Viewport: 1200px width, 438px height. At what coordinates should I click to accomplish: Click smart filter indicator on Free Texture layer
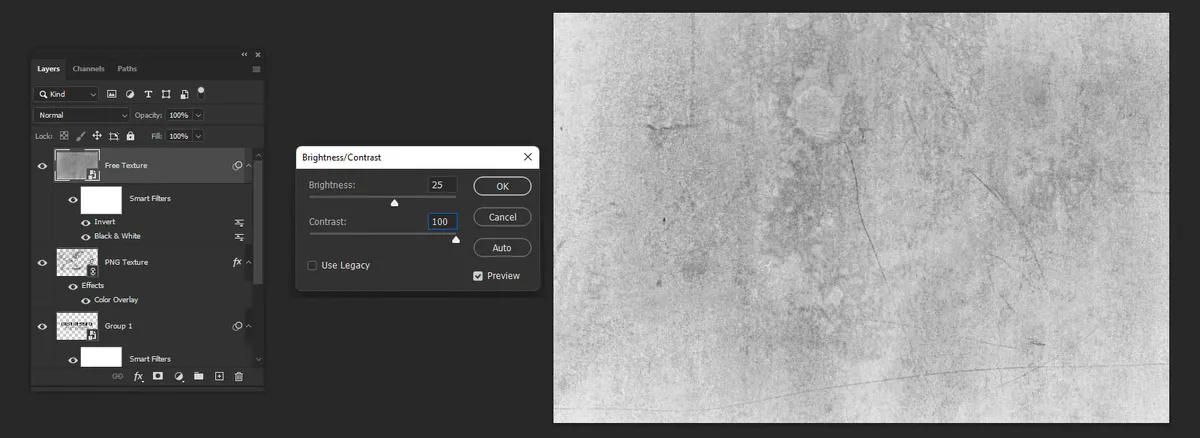click(237, 165)
